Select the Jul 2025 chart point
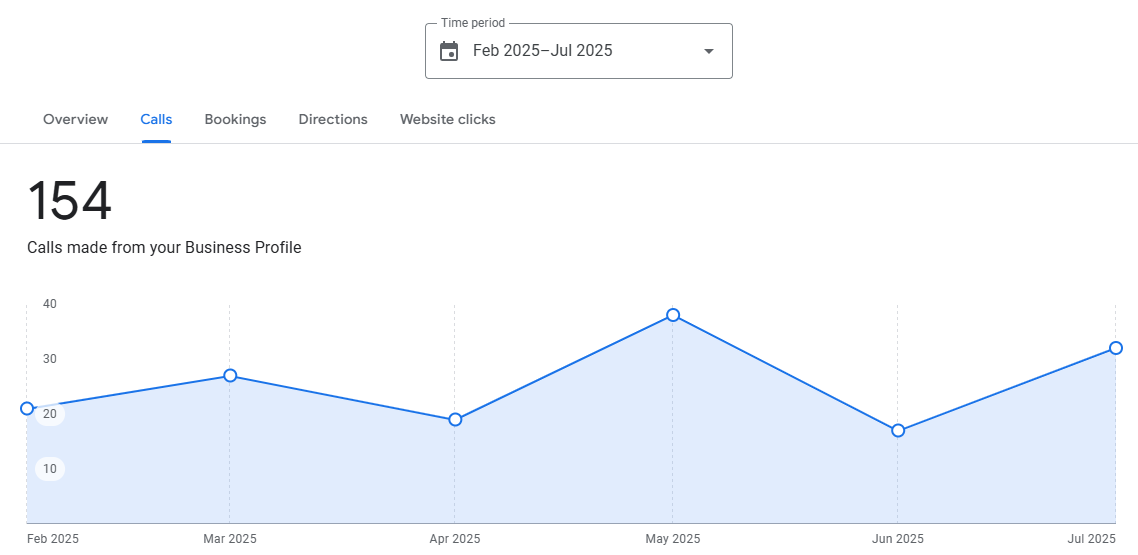 point(1116,348)
